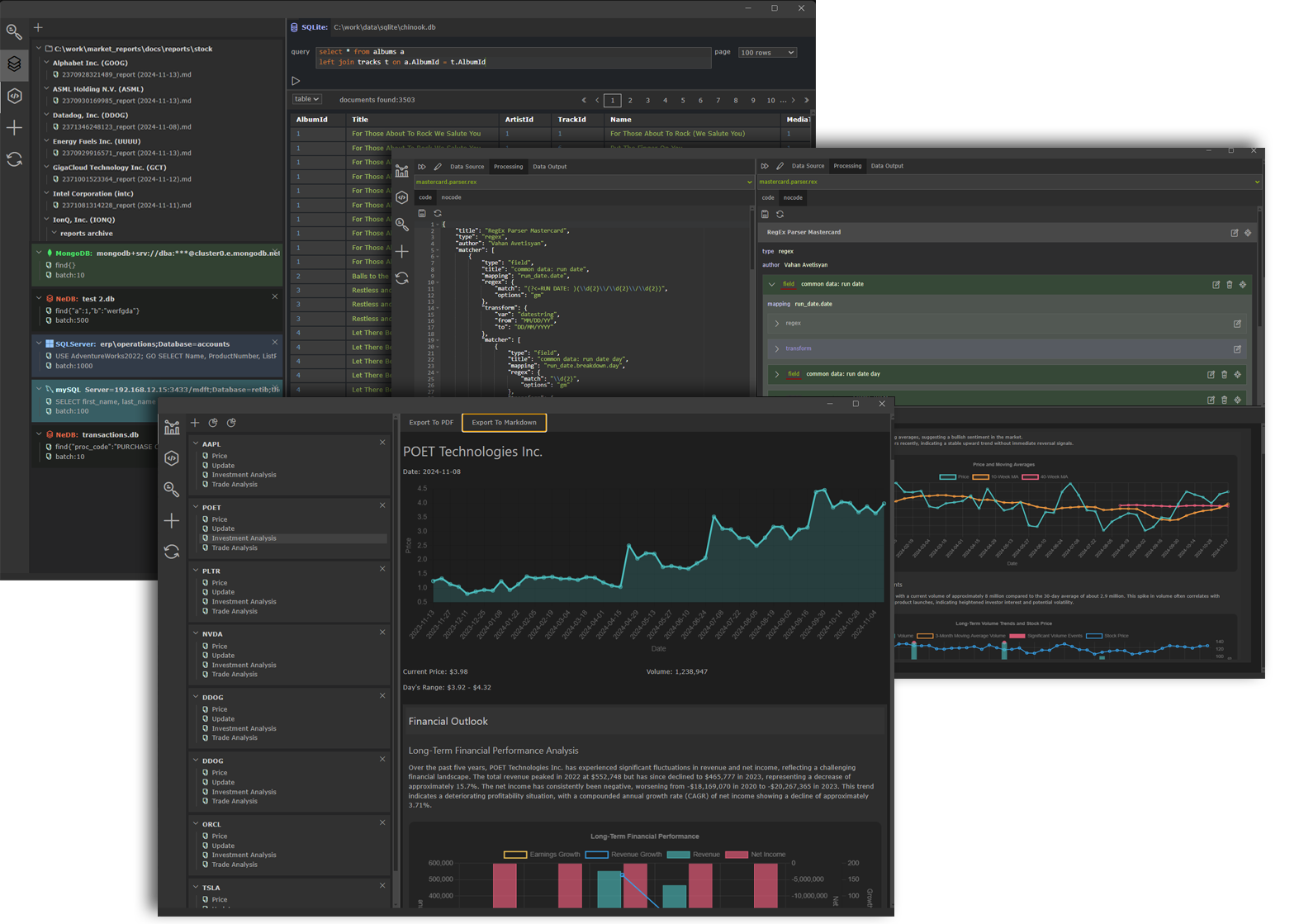Close the NeDB test 2.db connection

(275, 296)
